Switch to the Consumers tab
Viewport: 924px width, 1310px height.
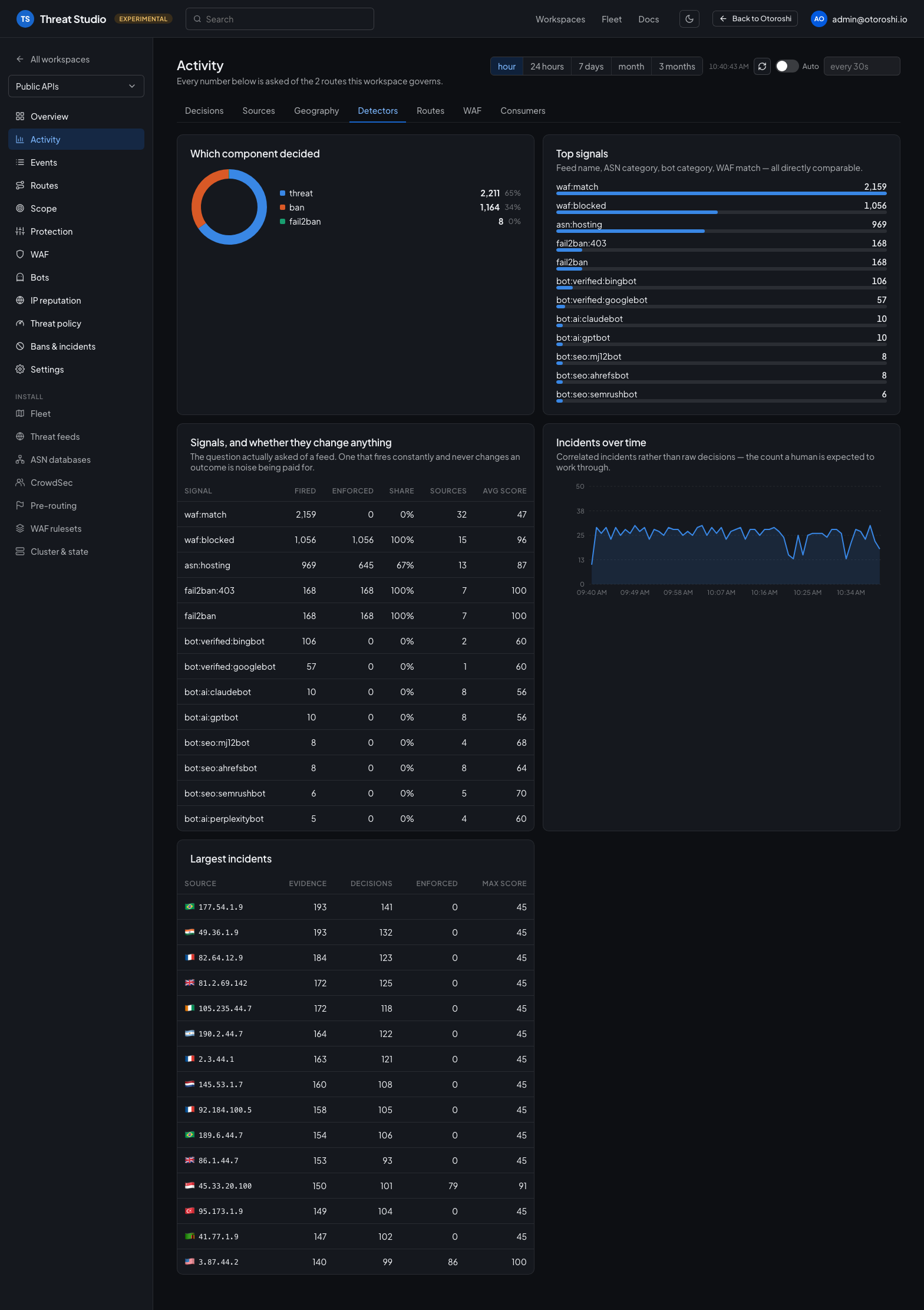pyautogui.click(x=523, y=111)
